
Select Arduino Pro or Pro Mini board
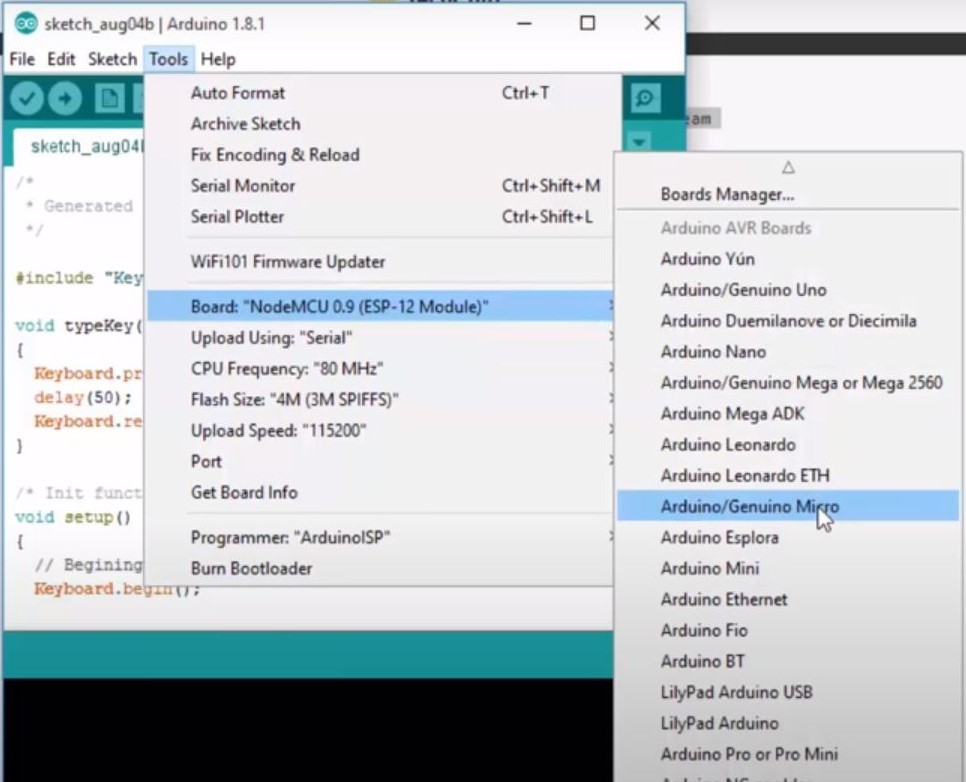(x=788, y=754)
